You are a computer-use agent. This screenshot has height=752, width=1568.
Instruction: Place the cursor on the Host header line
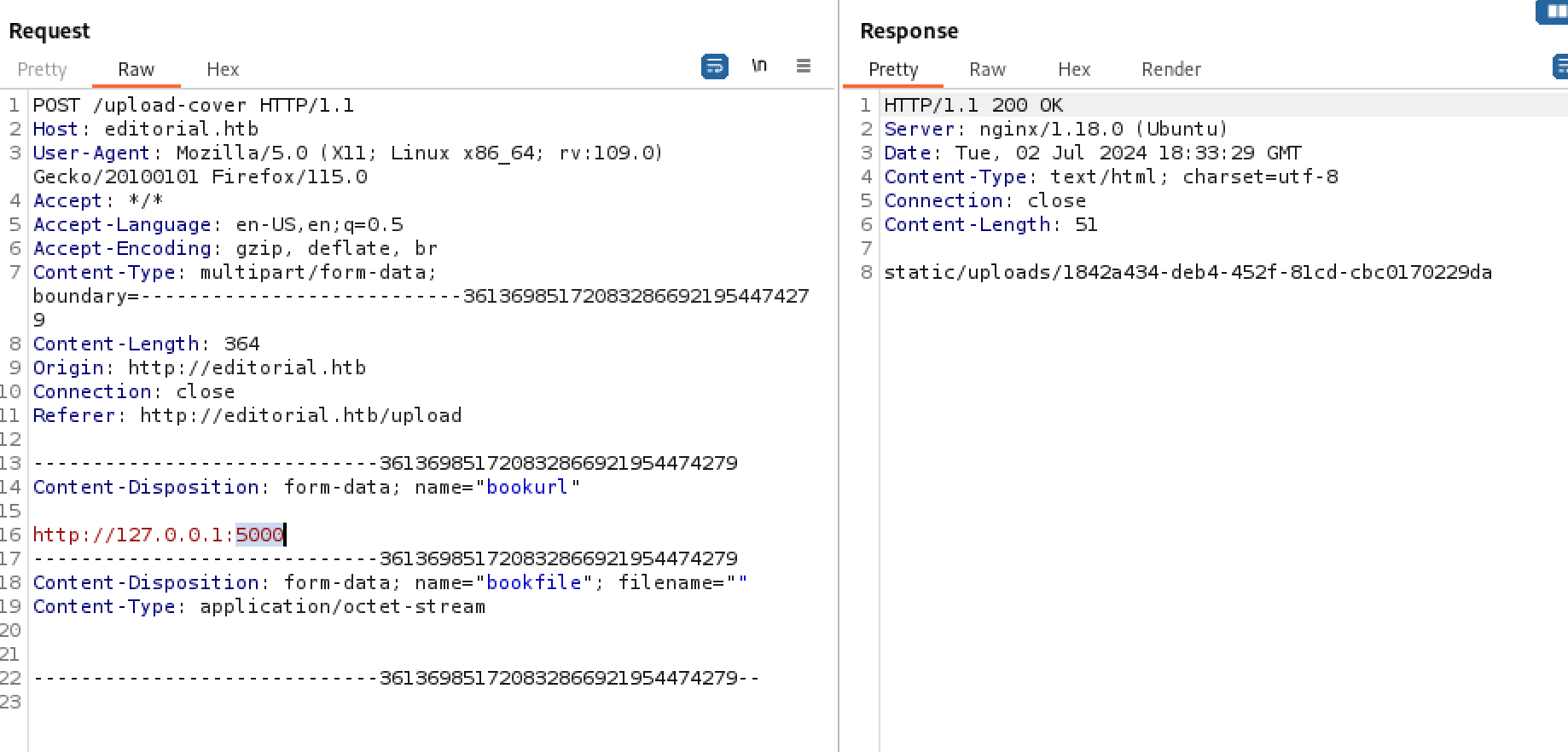(145, 129)
